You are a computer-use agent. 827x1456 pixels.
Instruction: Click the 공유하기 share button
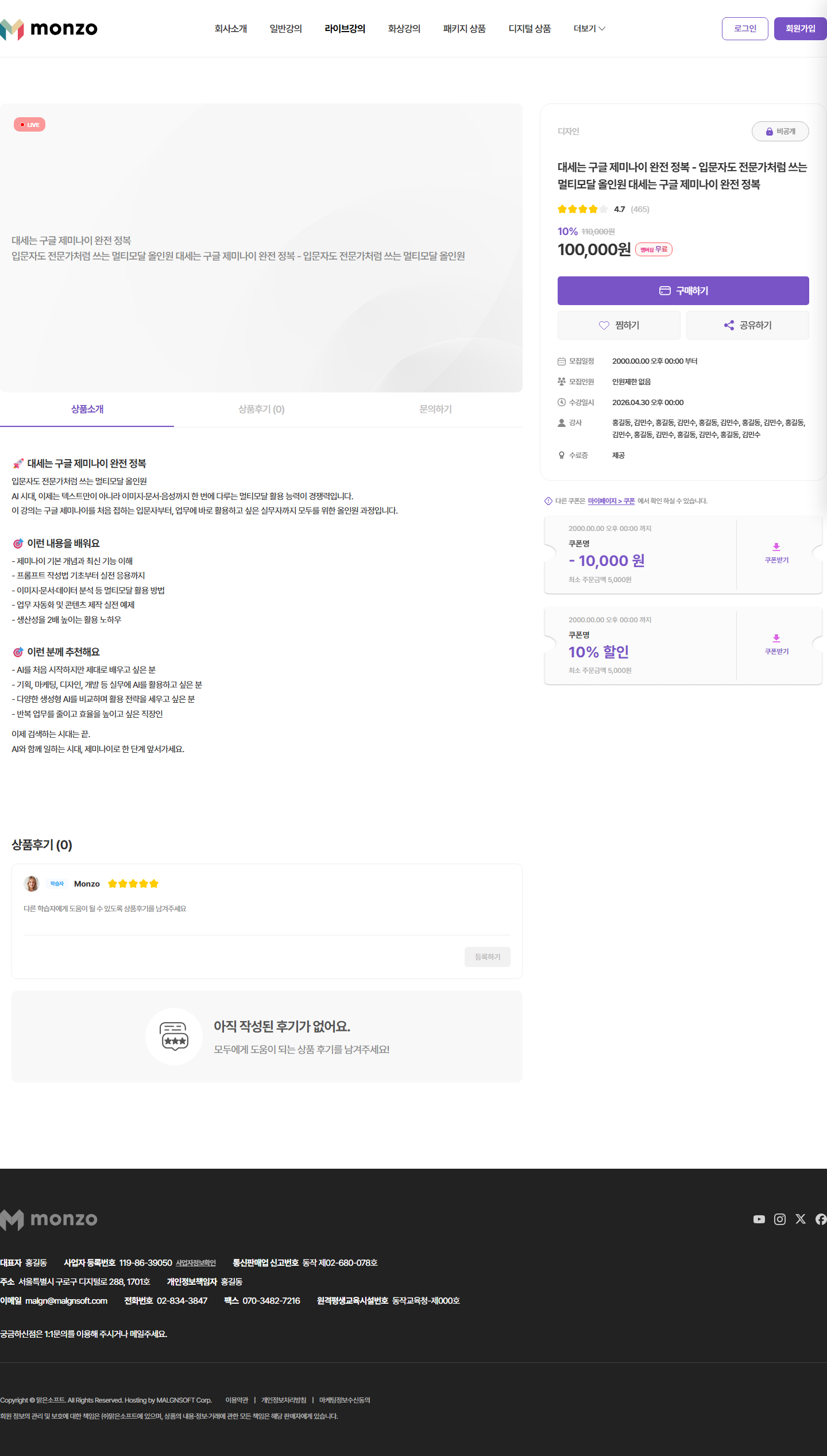[x=747, y=325]
